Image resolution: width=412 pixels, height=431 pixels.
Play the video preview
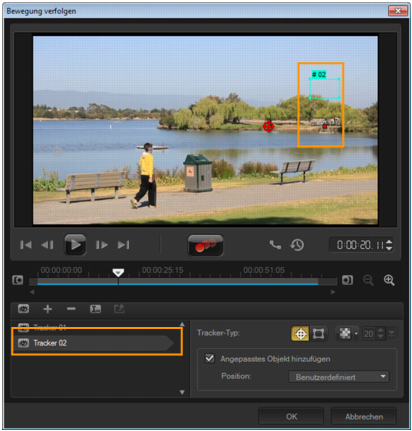click(x=75, y=245)
